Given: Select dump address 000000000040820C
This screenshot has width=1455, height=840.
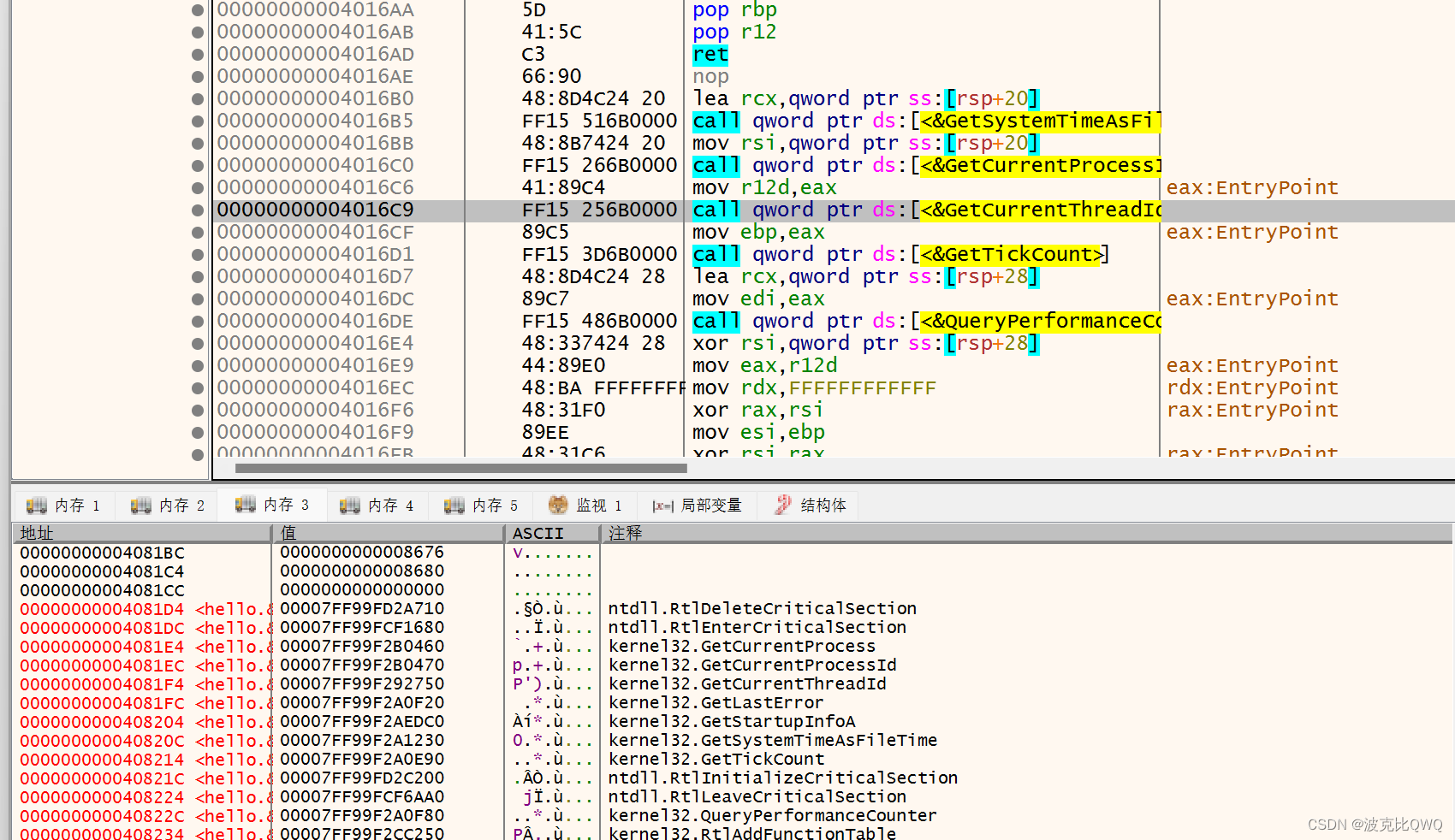Looking at the screenshot, I should [102, 741].
